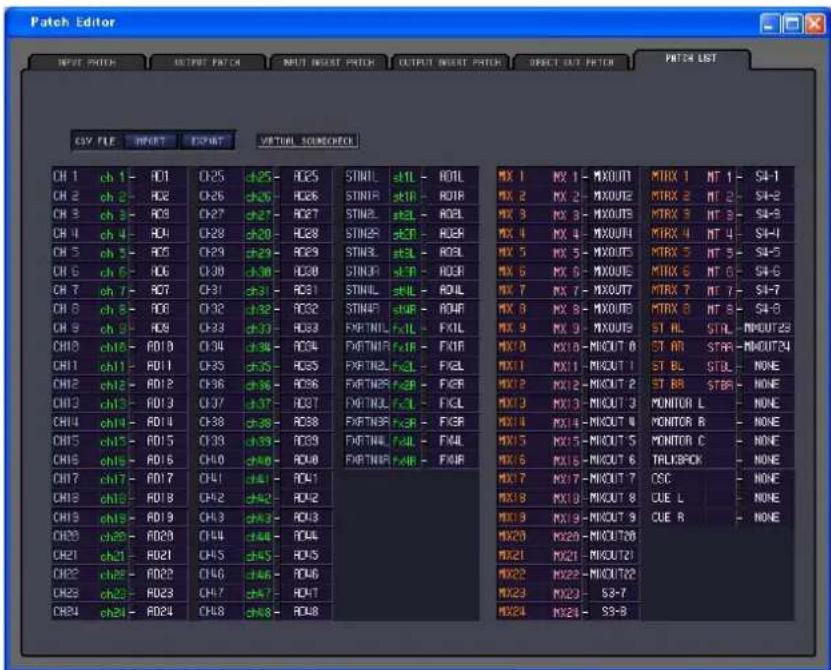This screenshot has height=670, width=831.
Task: Select S3-7 patch in MX23 row
Action: coord(614,593)
